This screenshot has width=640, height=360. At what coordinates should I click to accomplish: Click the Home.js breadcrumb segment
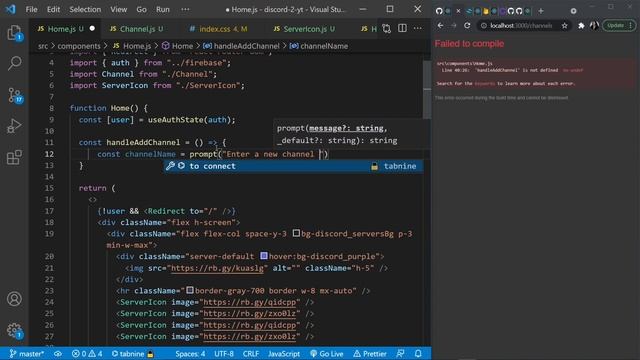(132, 46)
